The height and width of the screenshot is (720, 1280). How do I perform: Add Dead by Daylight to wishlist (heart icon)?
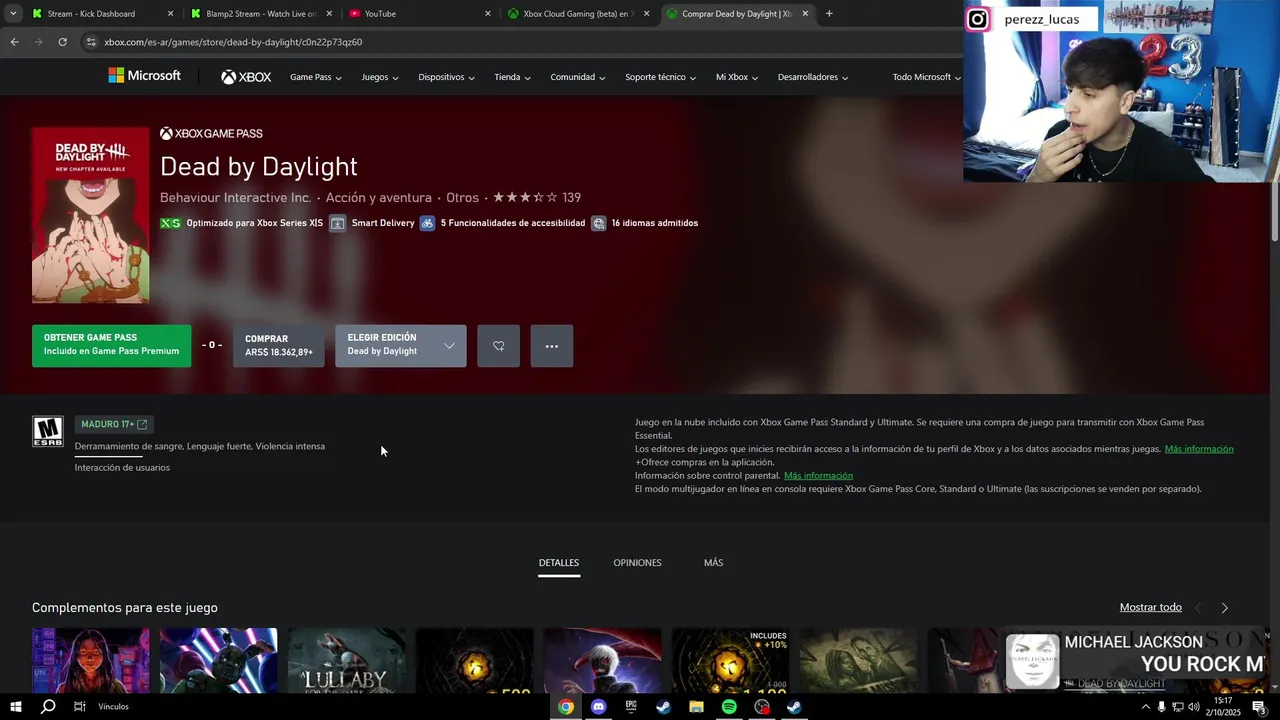(498, 346)
